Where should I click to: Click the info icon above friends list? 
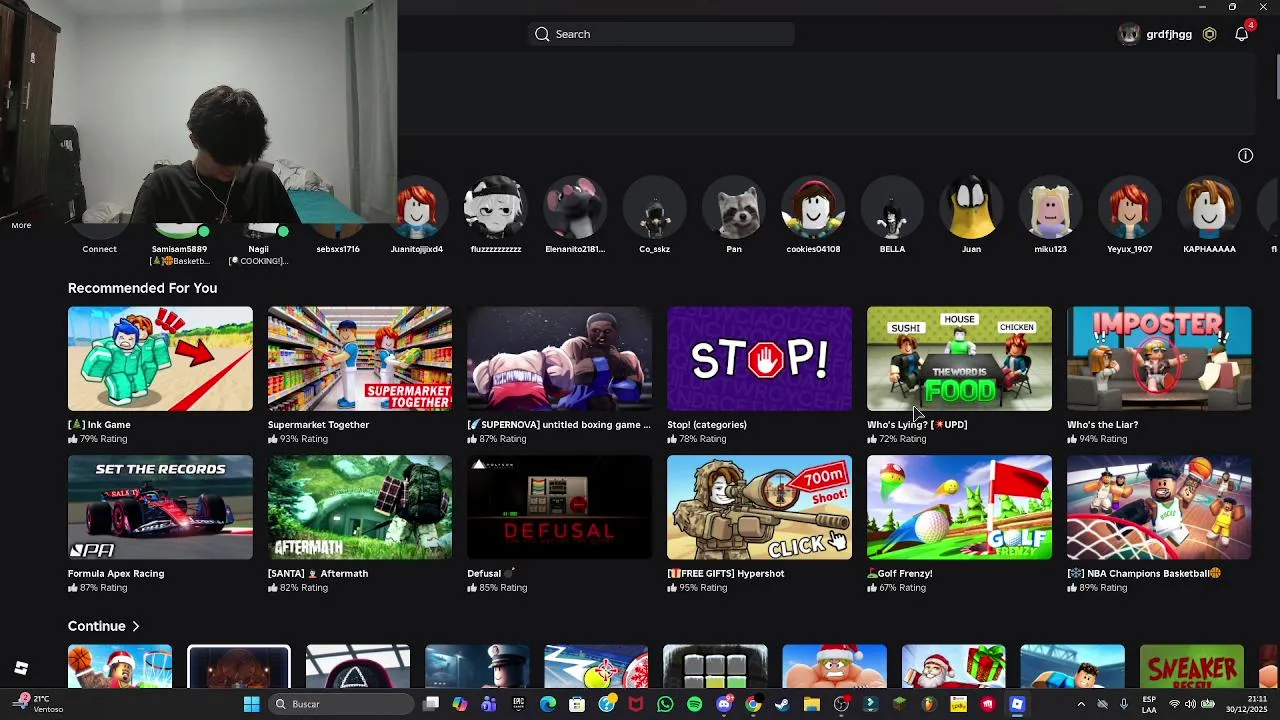tap(1245, 155)
